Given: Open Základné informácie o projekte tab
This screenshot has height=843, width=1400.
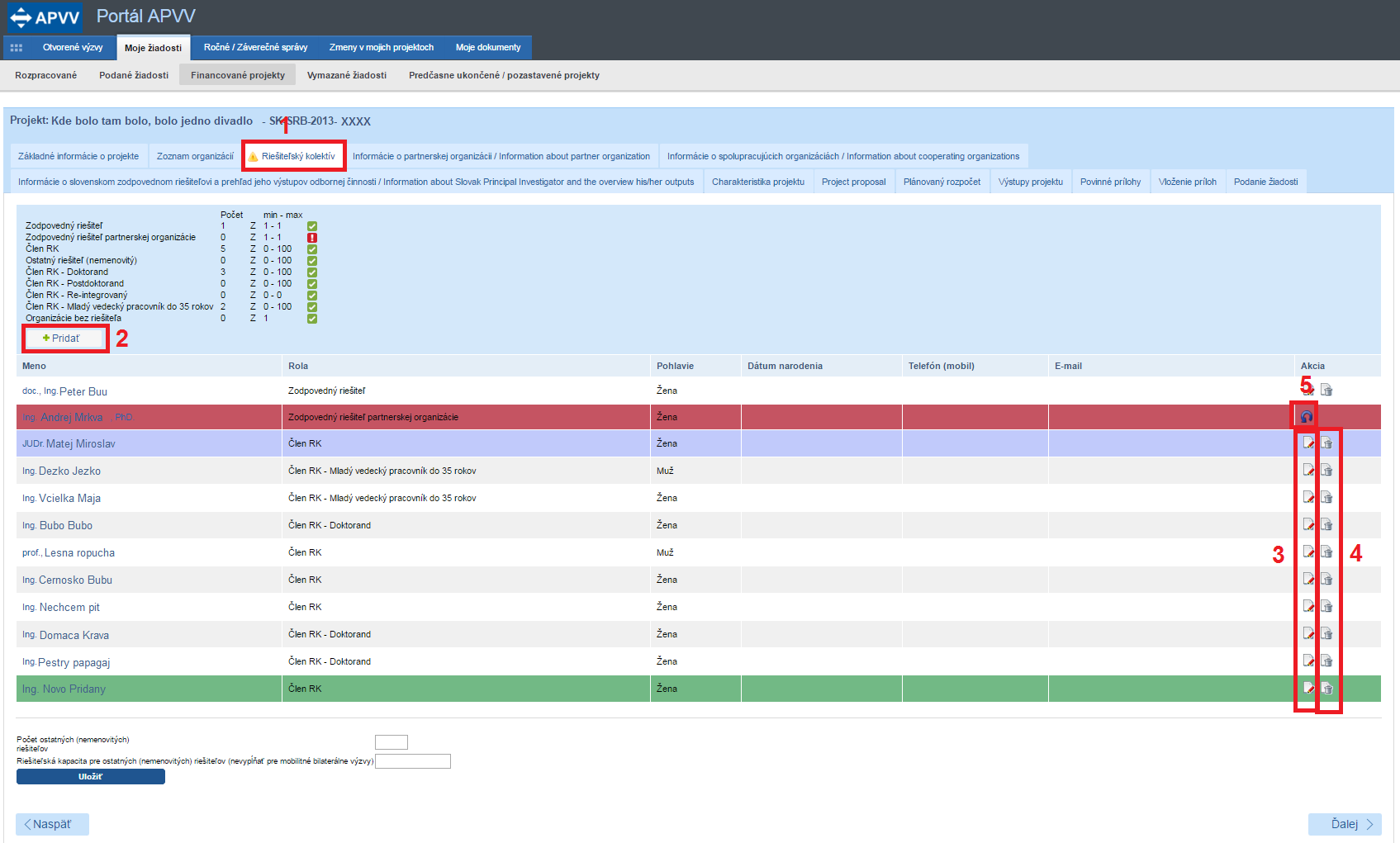Looking at the screenshot, I should tap(78, 156).
